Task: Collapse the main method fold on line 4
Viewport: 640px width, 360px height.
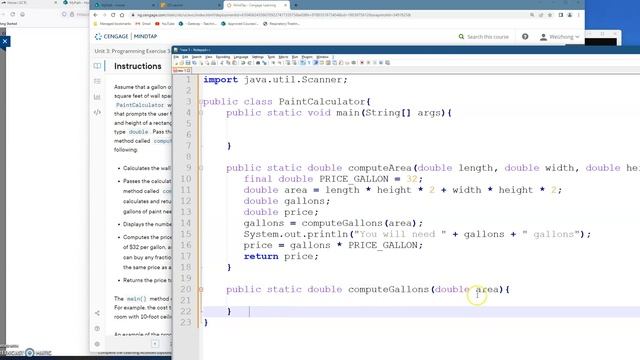Action: point(200,113)
